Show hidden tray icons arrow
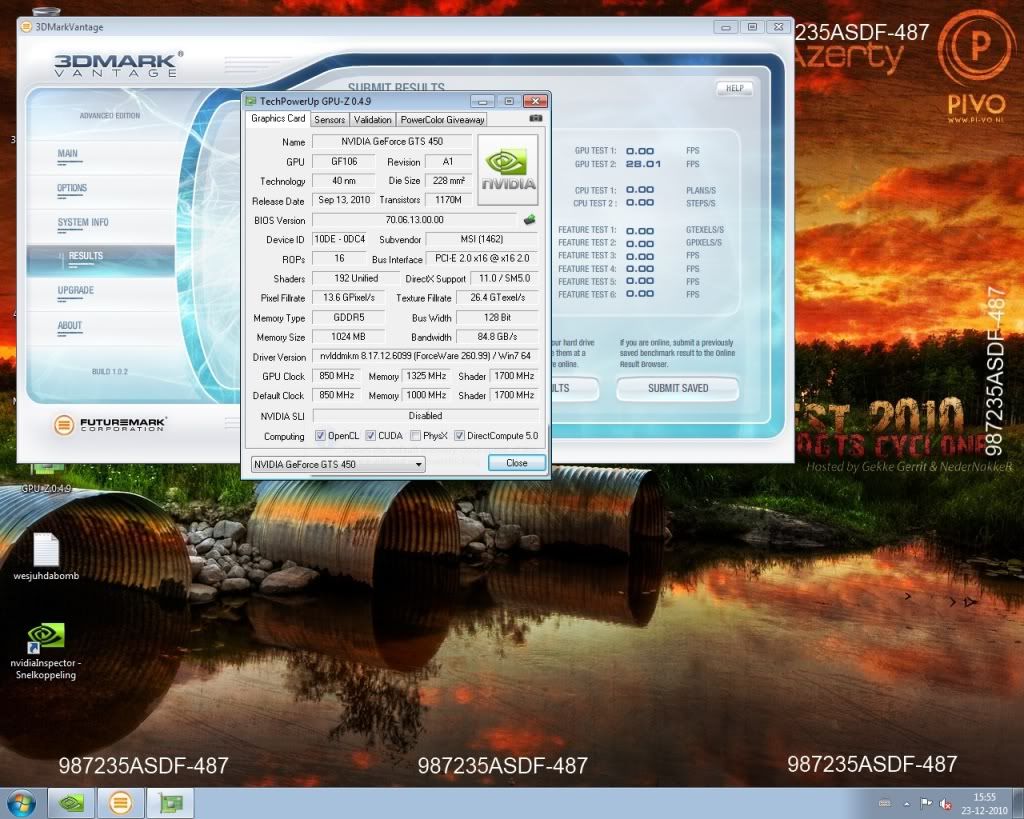 pyautogui.click(x=906, y=803)
